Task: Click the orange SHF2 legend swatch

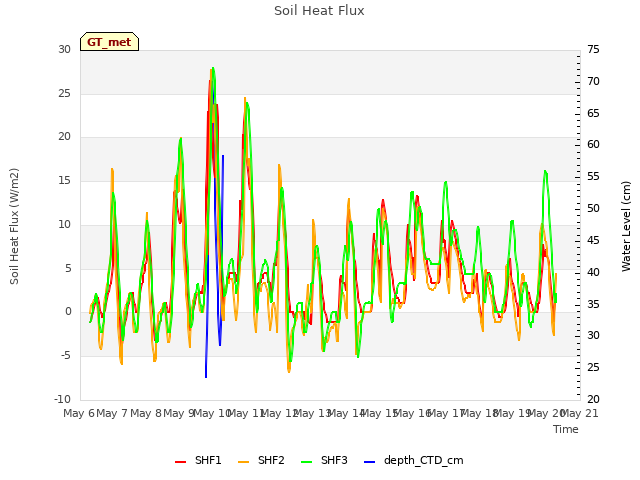Action: pos(243,462)
